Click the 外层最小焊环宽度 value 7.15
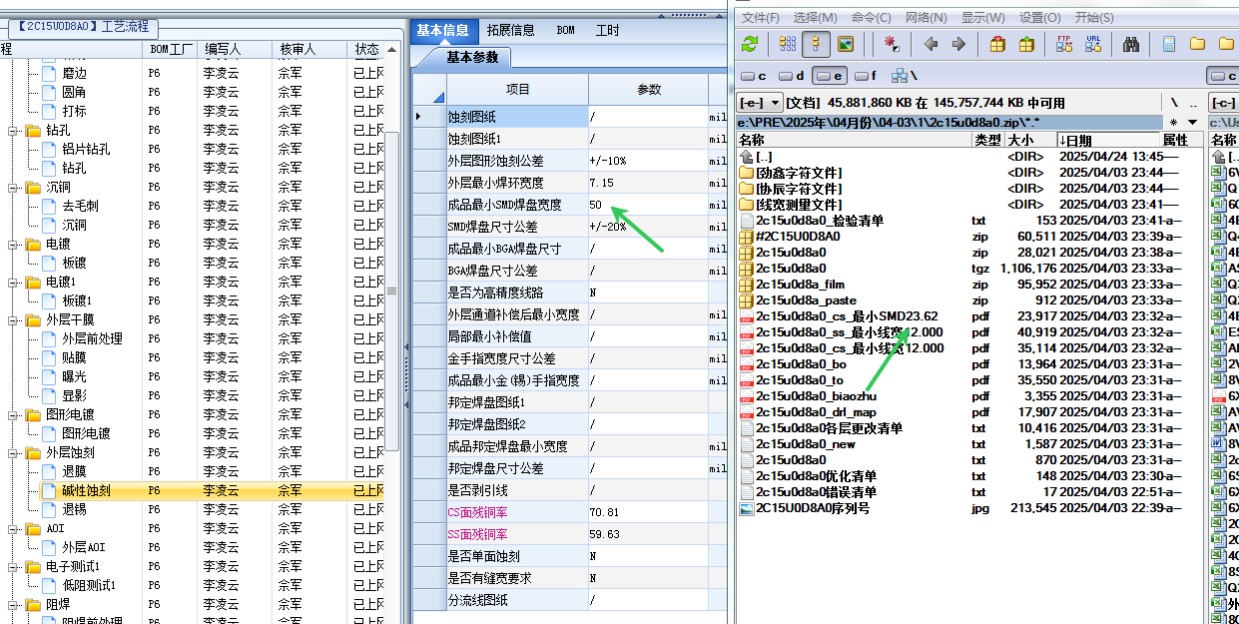The width and height of the screenshot is (1239, 624). coord(647,183)
